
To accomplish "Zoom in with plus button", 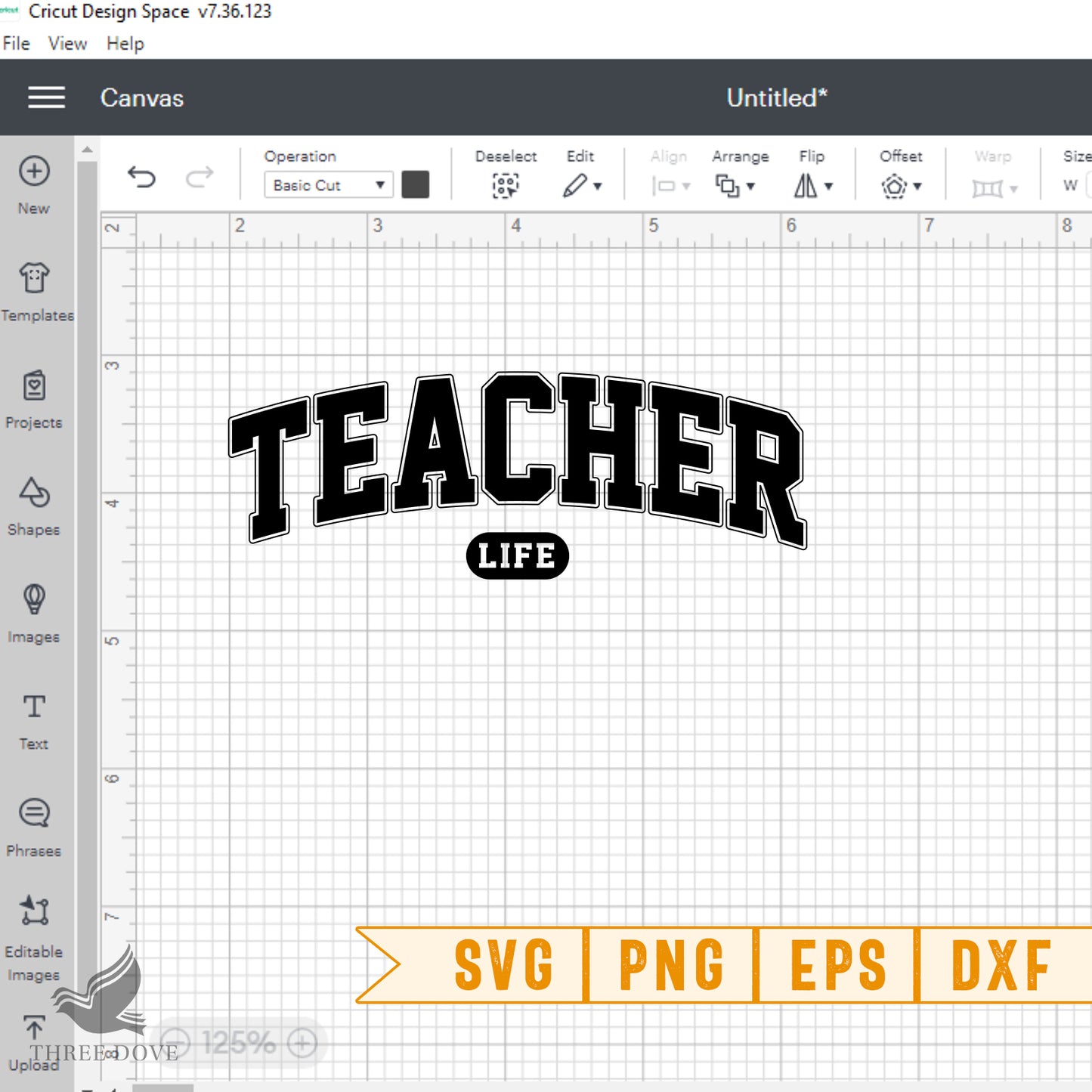I will (302, 1044).
